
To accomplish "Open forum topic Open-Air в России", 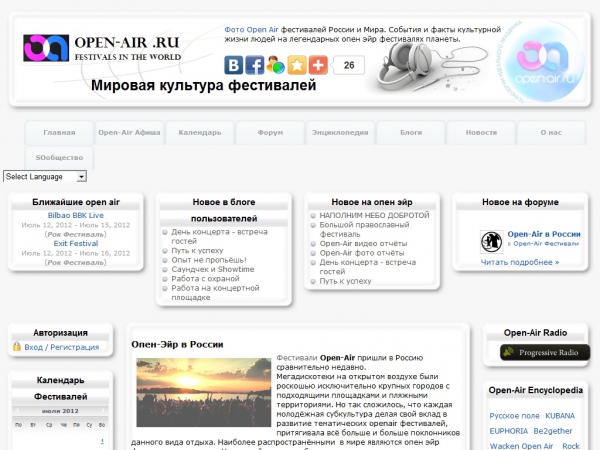I will 544,234.
